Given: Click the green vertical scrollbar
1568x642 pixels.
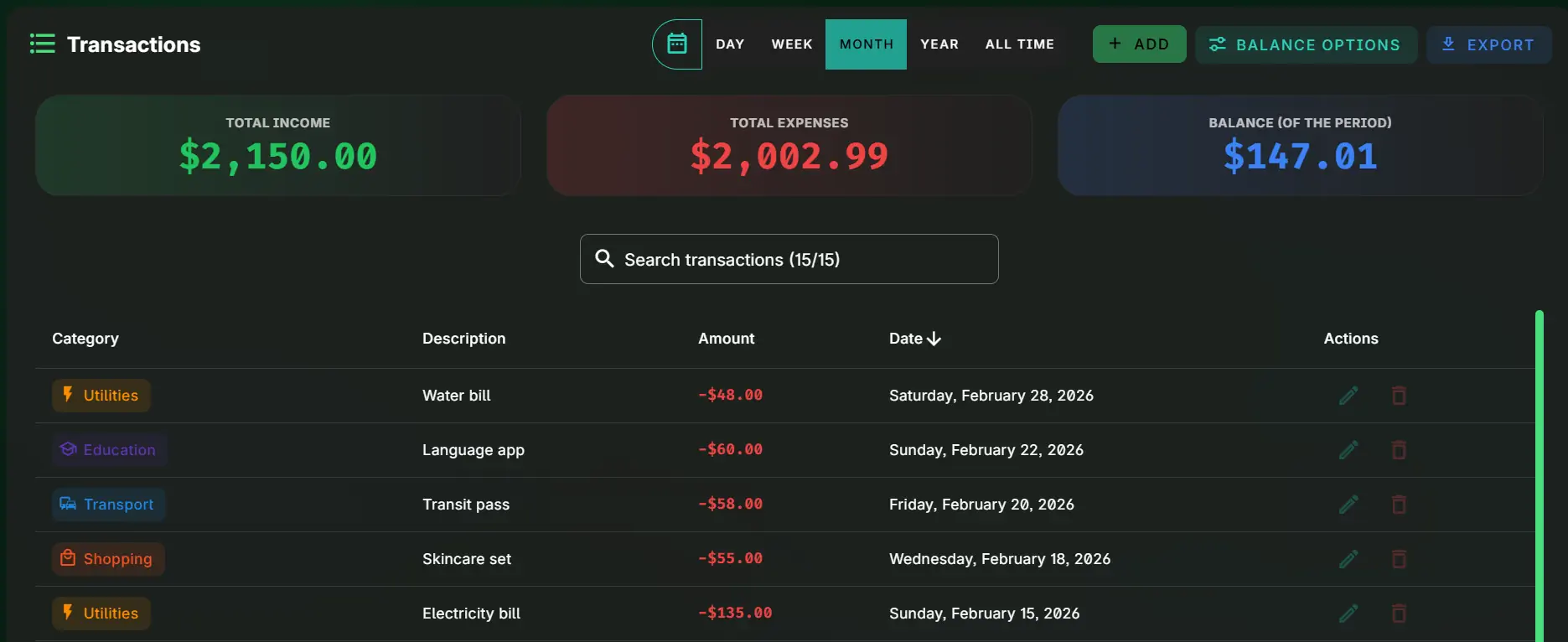Looking at the screenshot, I should tap(1539, 476).
